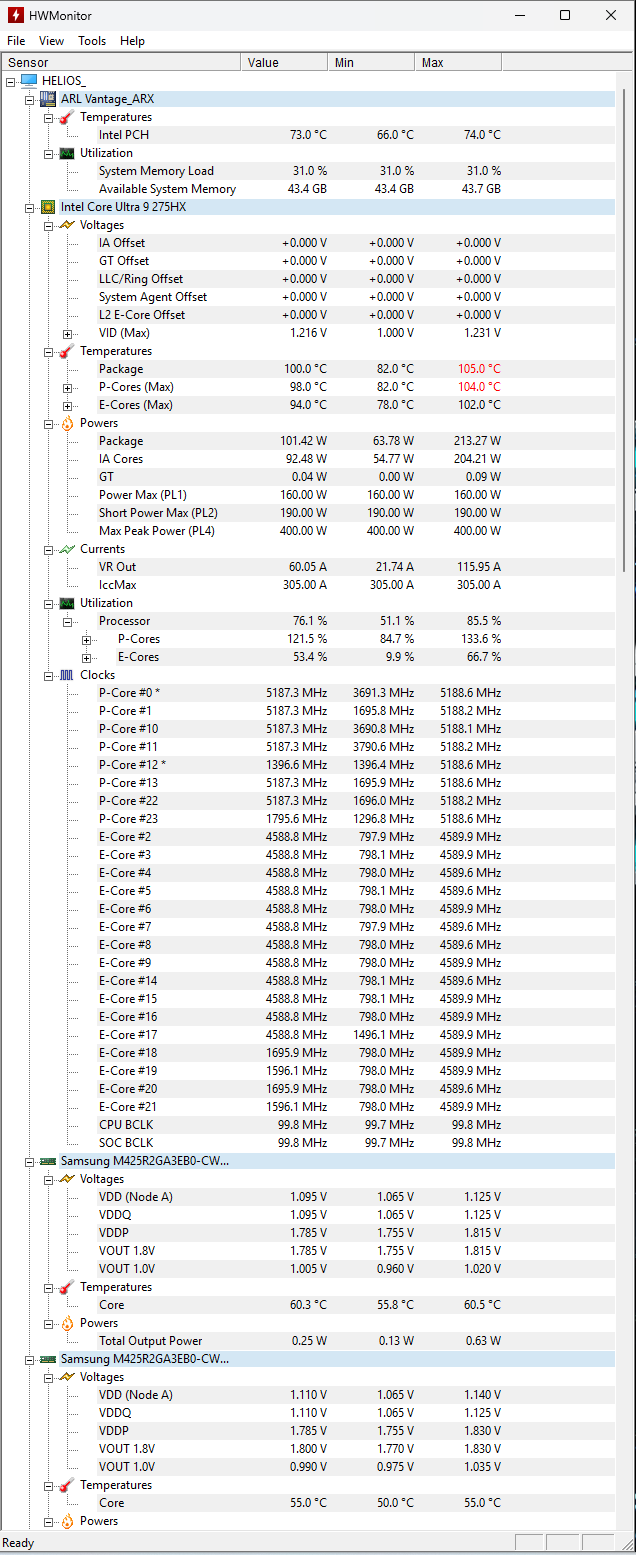The image size is (636, 1555).
Task: Click the second Samsung Voltages zigzag icon
Action: coord(66,1377)
